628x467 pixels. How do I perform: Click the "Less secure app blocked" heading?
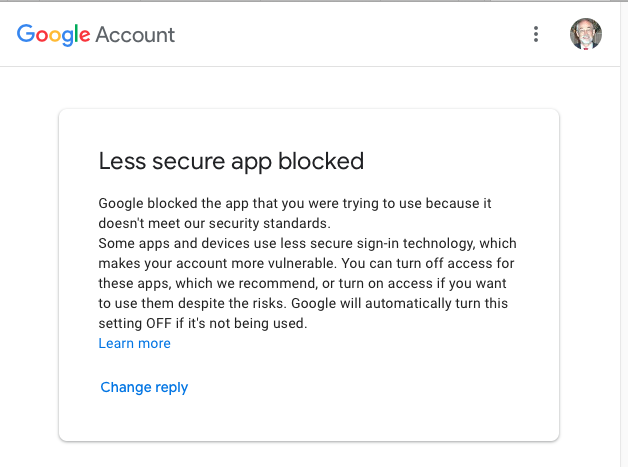tap(231, 161)
